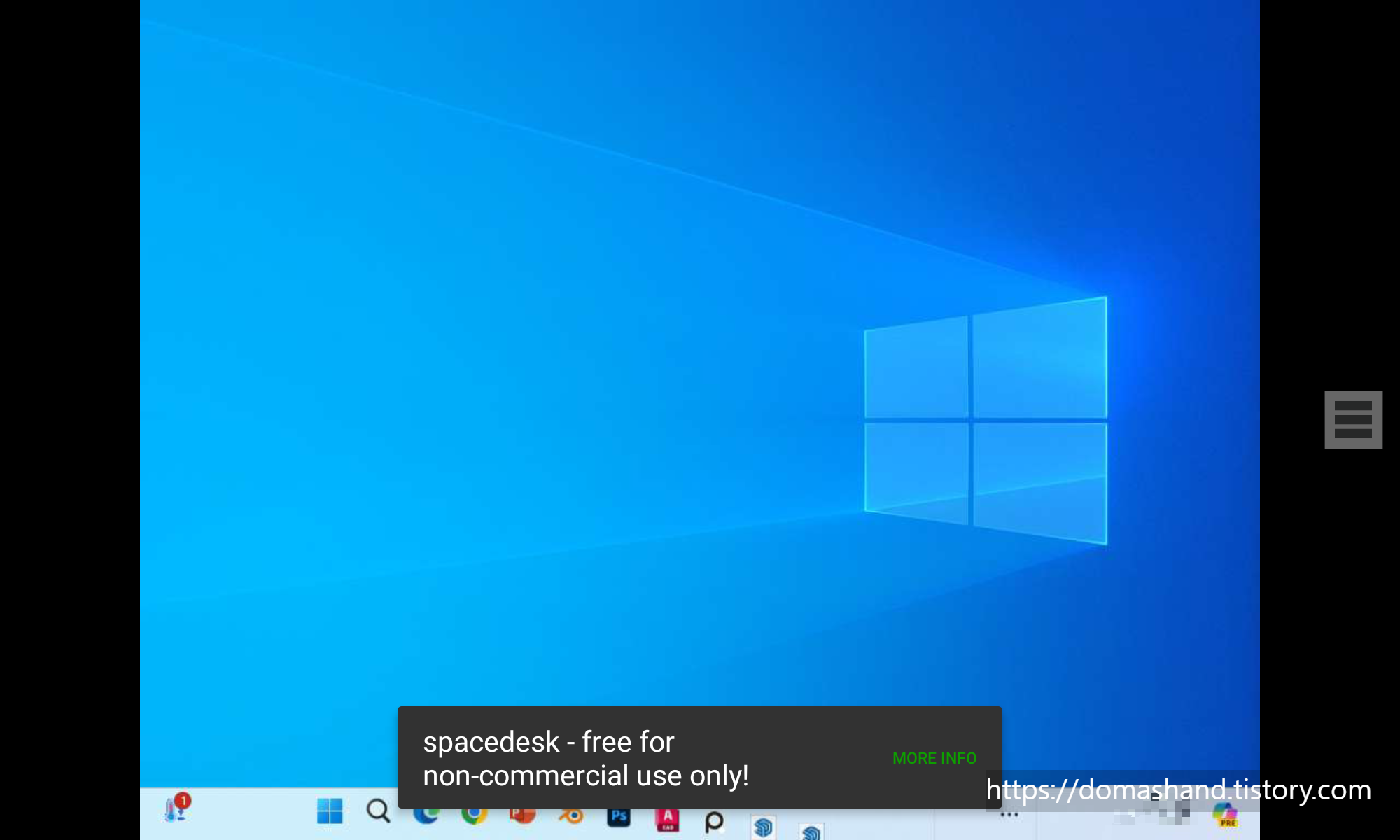Viewport: 1400px width, 840px height.
Task: Open the black P-shaped taskbar app
Action: click(714, 822)
